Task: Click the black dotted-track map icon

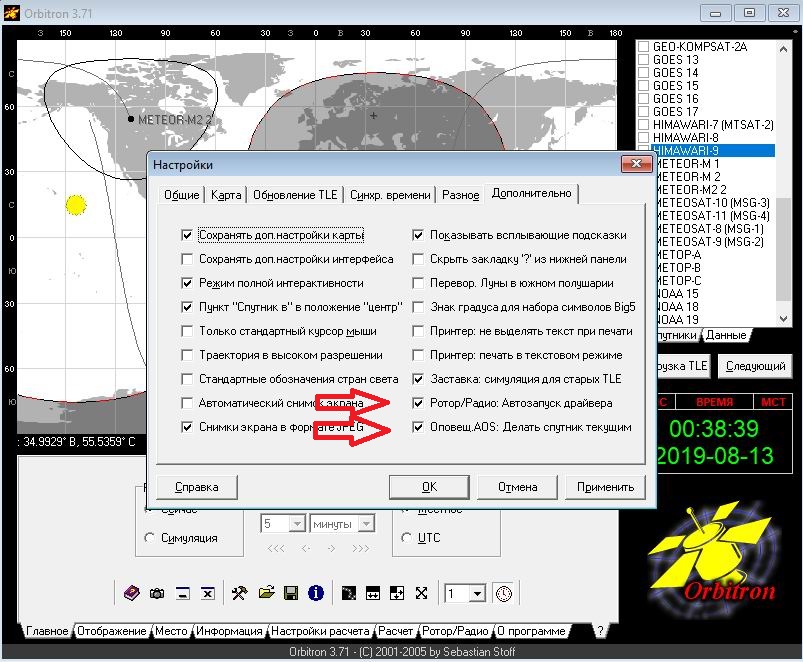Action: [348, 593]
